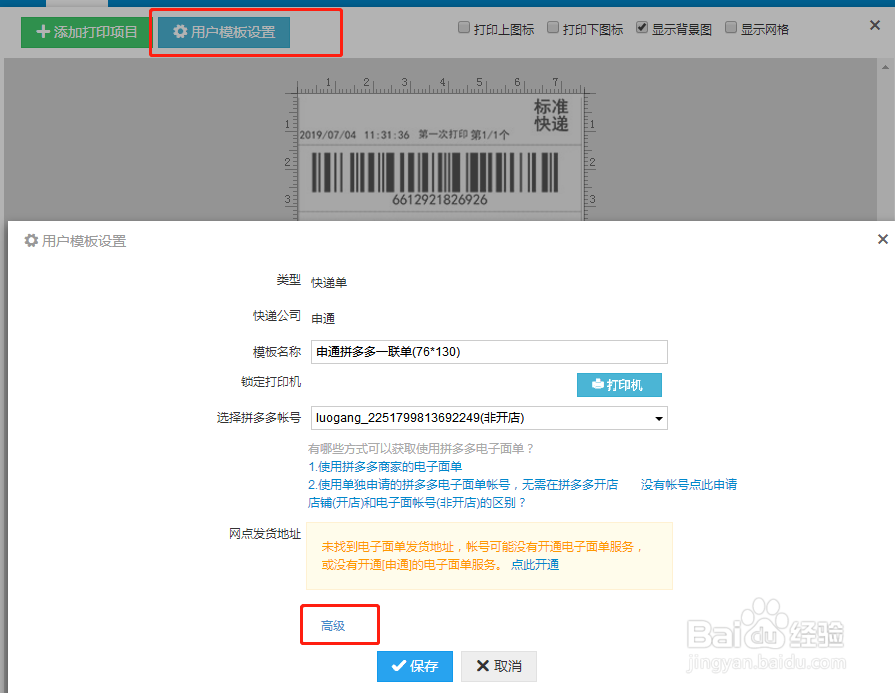Click the 打印机 button
Image resolution: width=895 pixels, height=693 pixels.
619,385
